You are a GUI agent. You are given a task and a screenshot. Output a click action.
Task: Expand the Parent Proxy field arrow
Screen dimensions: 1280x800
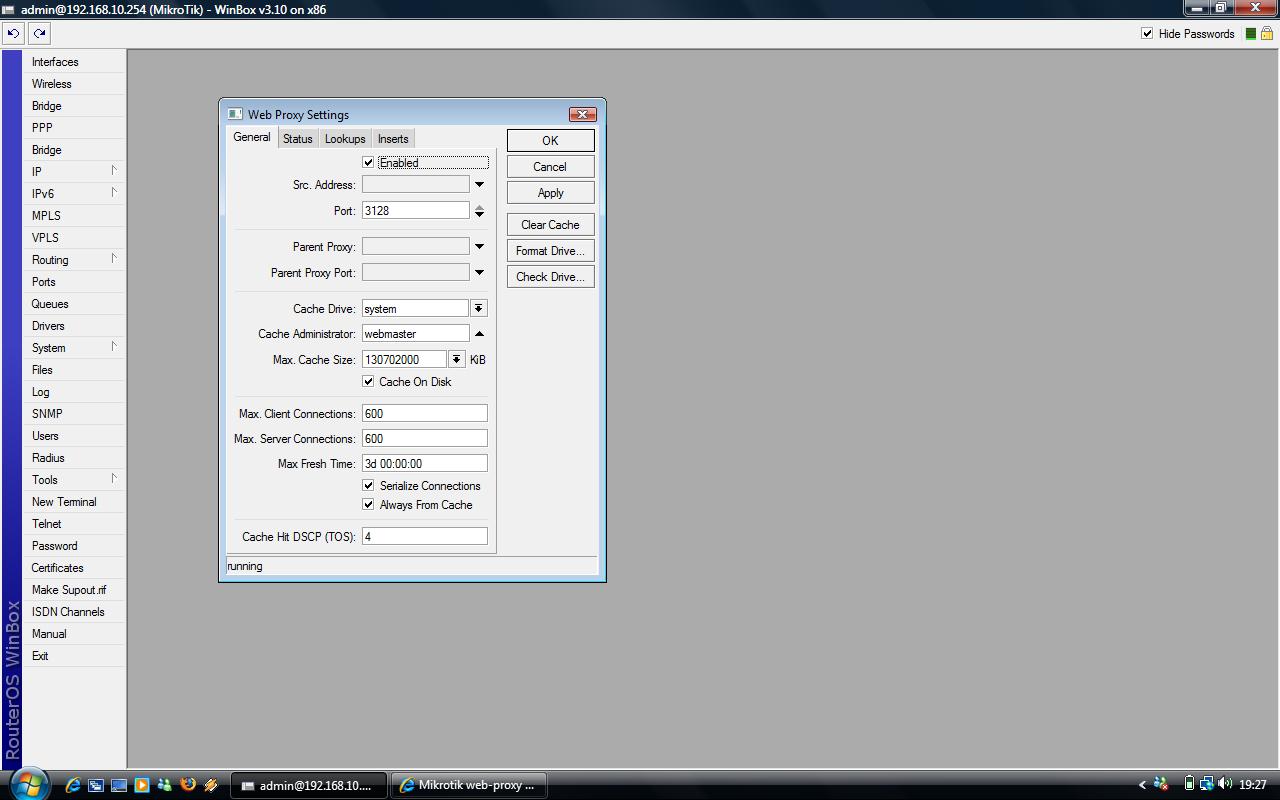(x=479, y=246)
